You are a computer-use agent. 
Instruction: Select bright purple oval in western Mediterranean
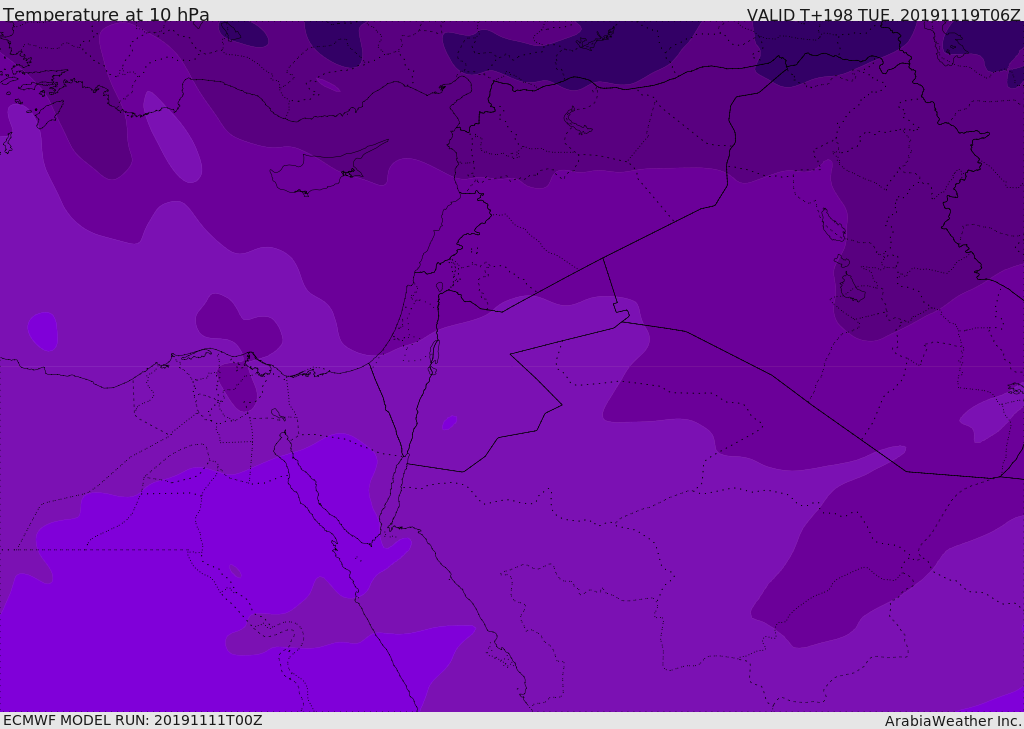pyautogui.click(x=42, y=331)
